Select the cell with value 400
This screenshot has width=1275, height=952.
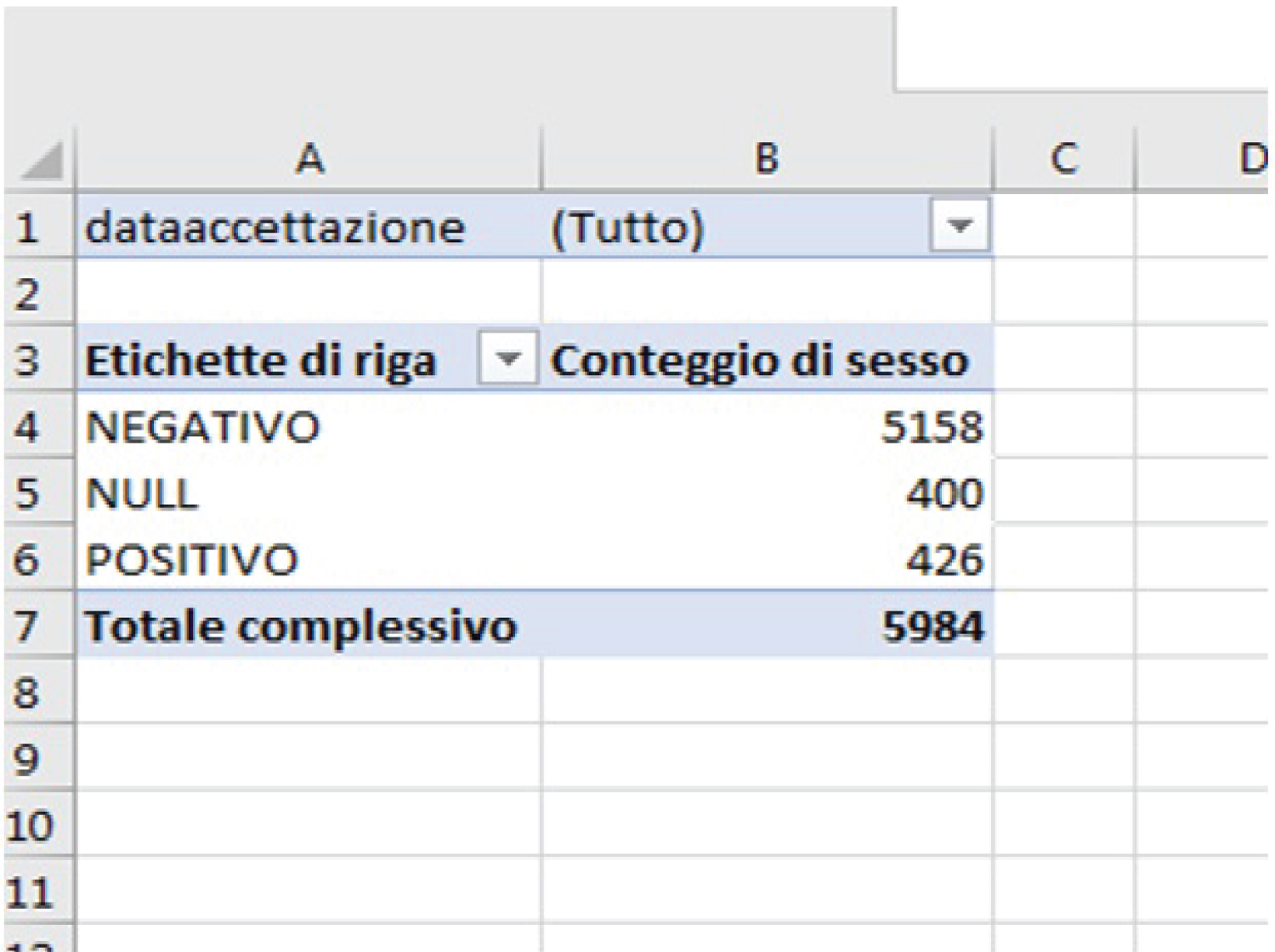(944, 493)
